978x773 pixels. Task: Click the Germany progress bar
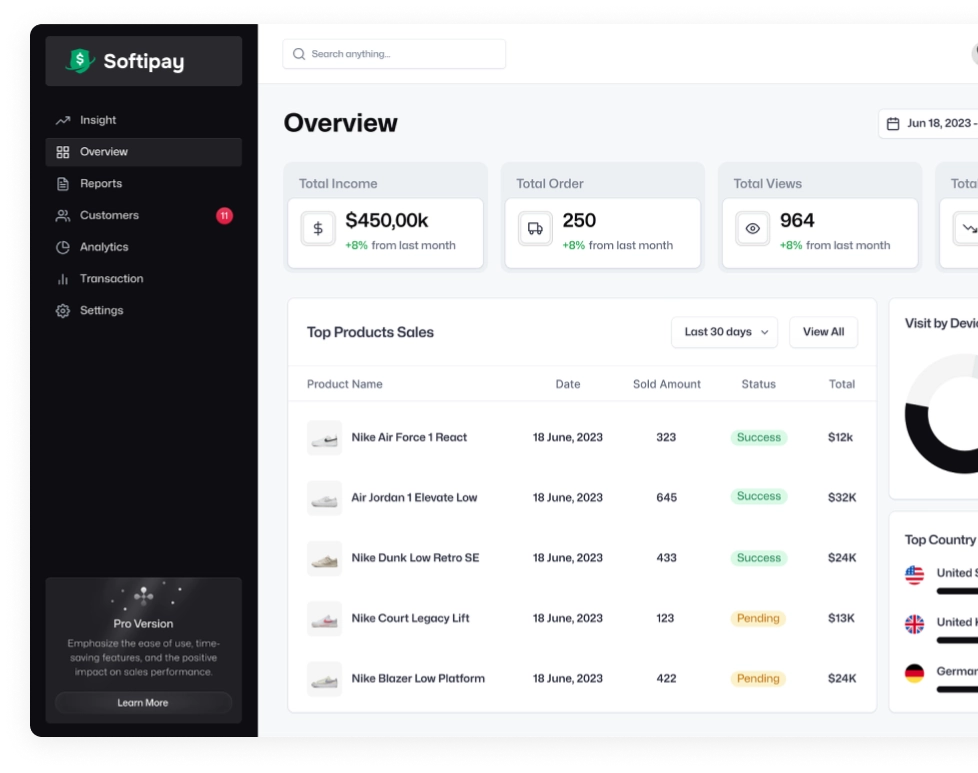click(957, 690)
